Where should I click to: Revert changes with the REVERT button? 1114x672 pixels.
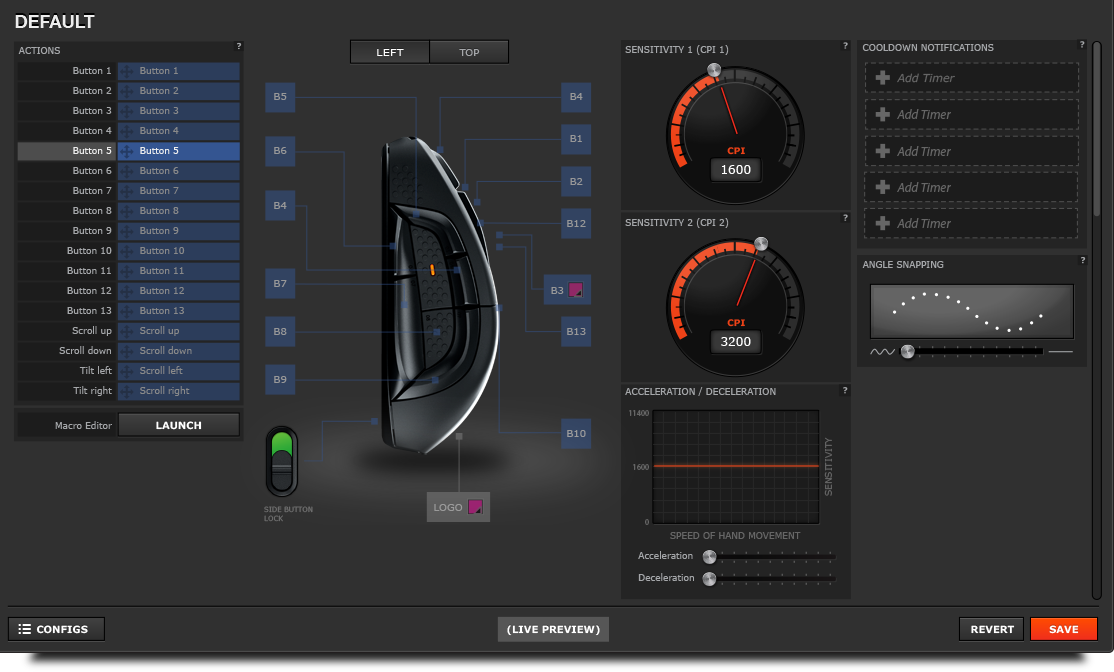(x=991, y=629)
